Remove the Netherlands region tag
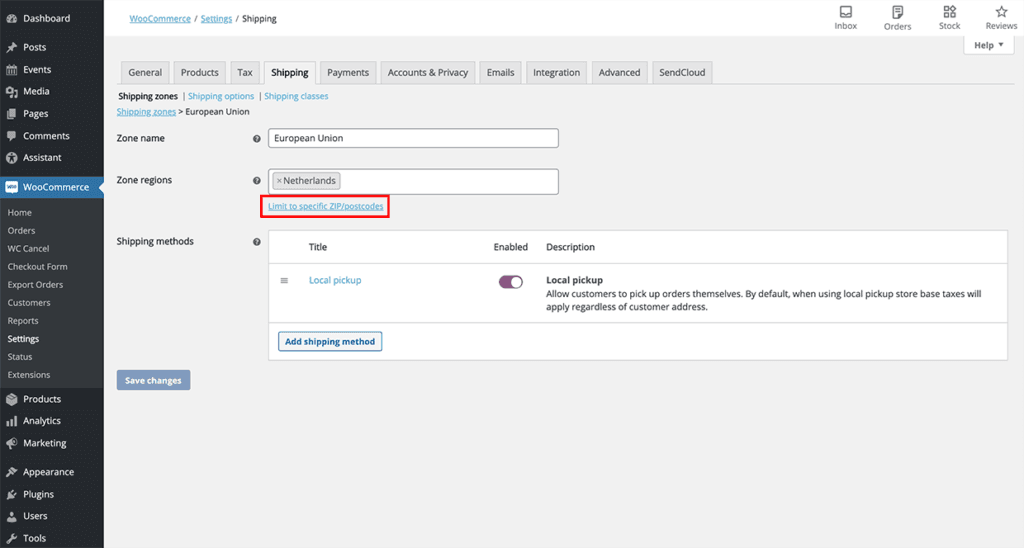 pos(279,181)
